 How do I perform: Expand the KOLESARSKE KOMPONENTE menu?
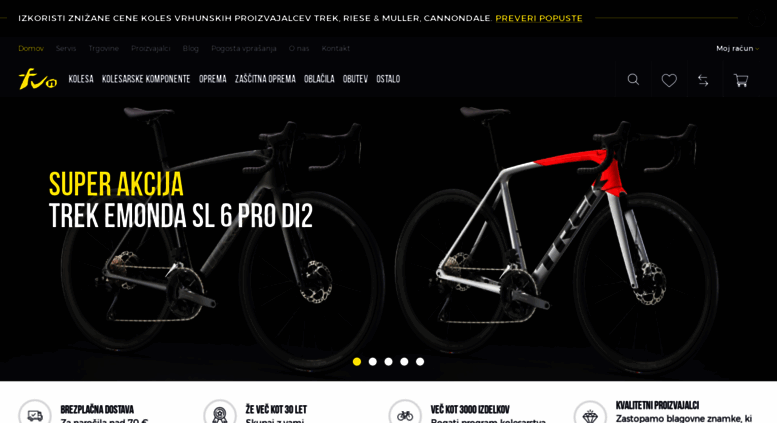point(146,79)
